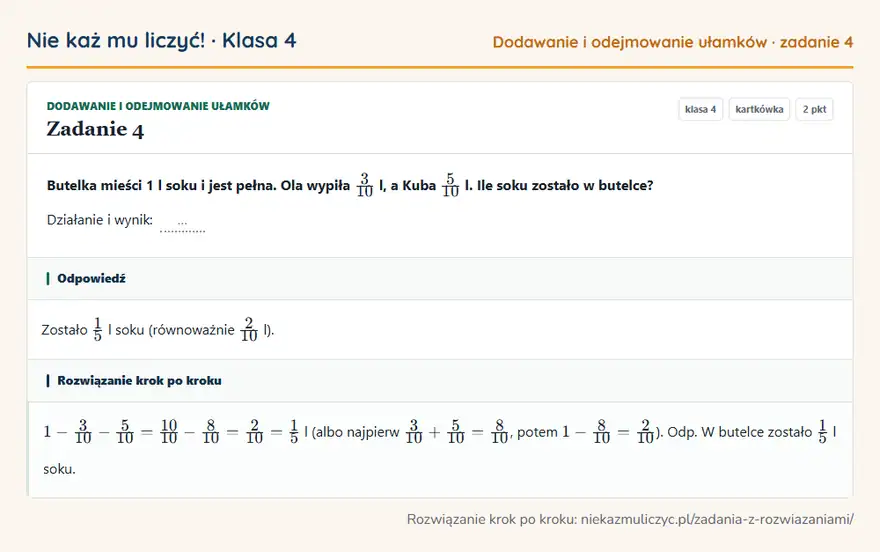This screenshot has width=880, height=552.
Task: Click the orange 'Dodawanie i odejmowanie ułamków · zadanie 4' header
Action: click(673, 42)
